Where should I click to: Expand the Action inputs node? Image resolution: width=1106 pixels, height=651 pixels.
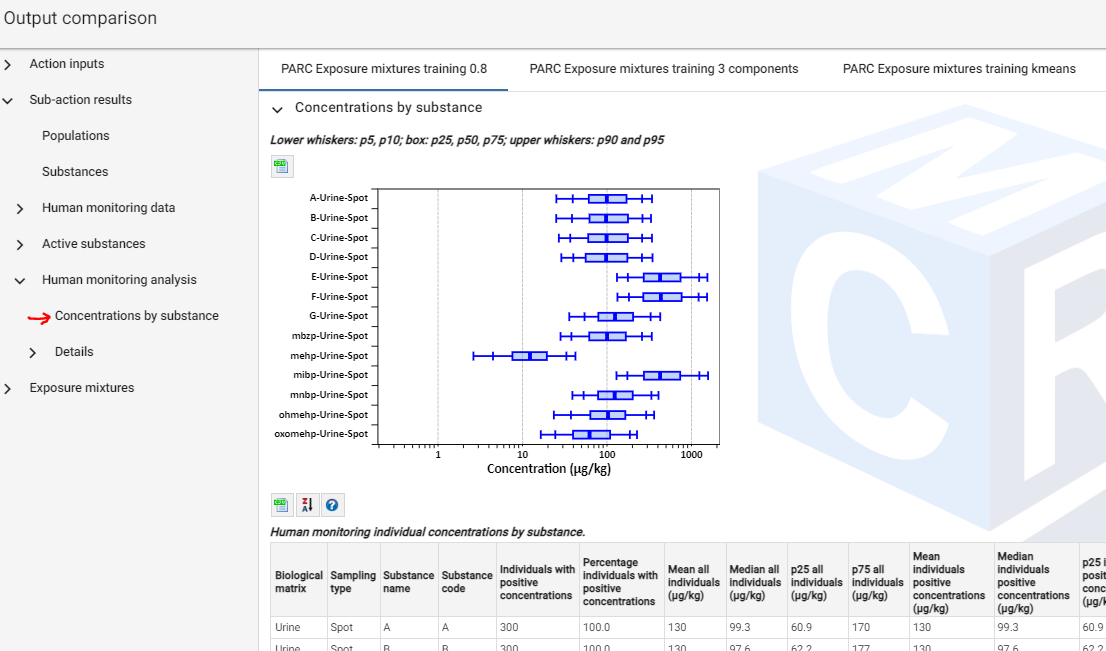click(8, 65)
